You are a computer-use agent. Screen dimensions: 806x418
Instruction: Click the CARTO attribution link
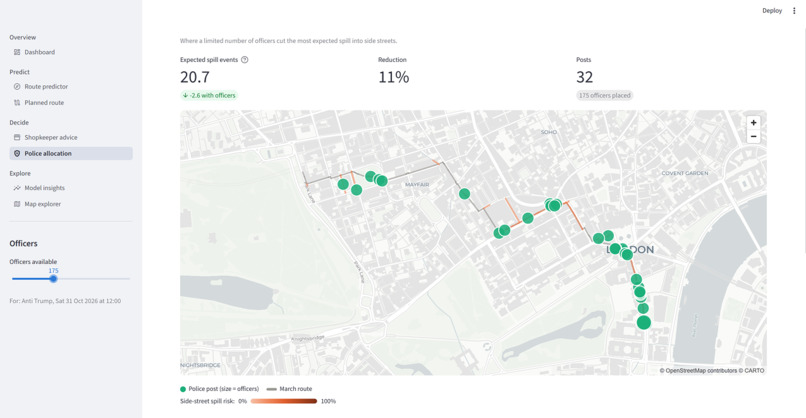754,370
